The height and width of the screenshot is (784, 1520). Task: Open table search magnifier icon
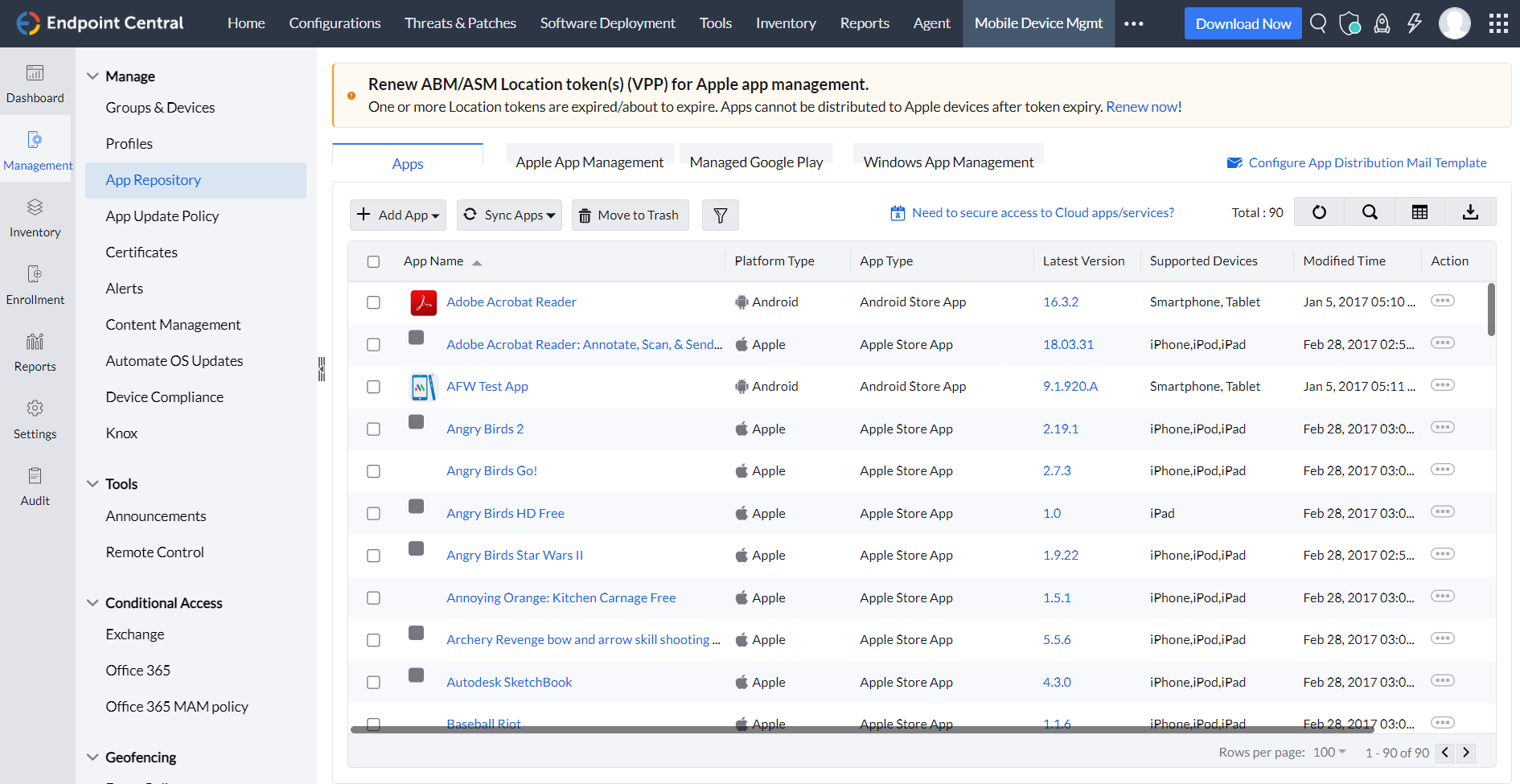[1370, 212]
